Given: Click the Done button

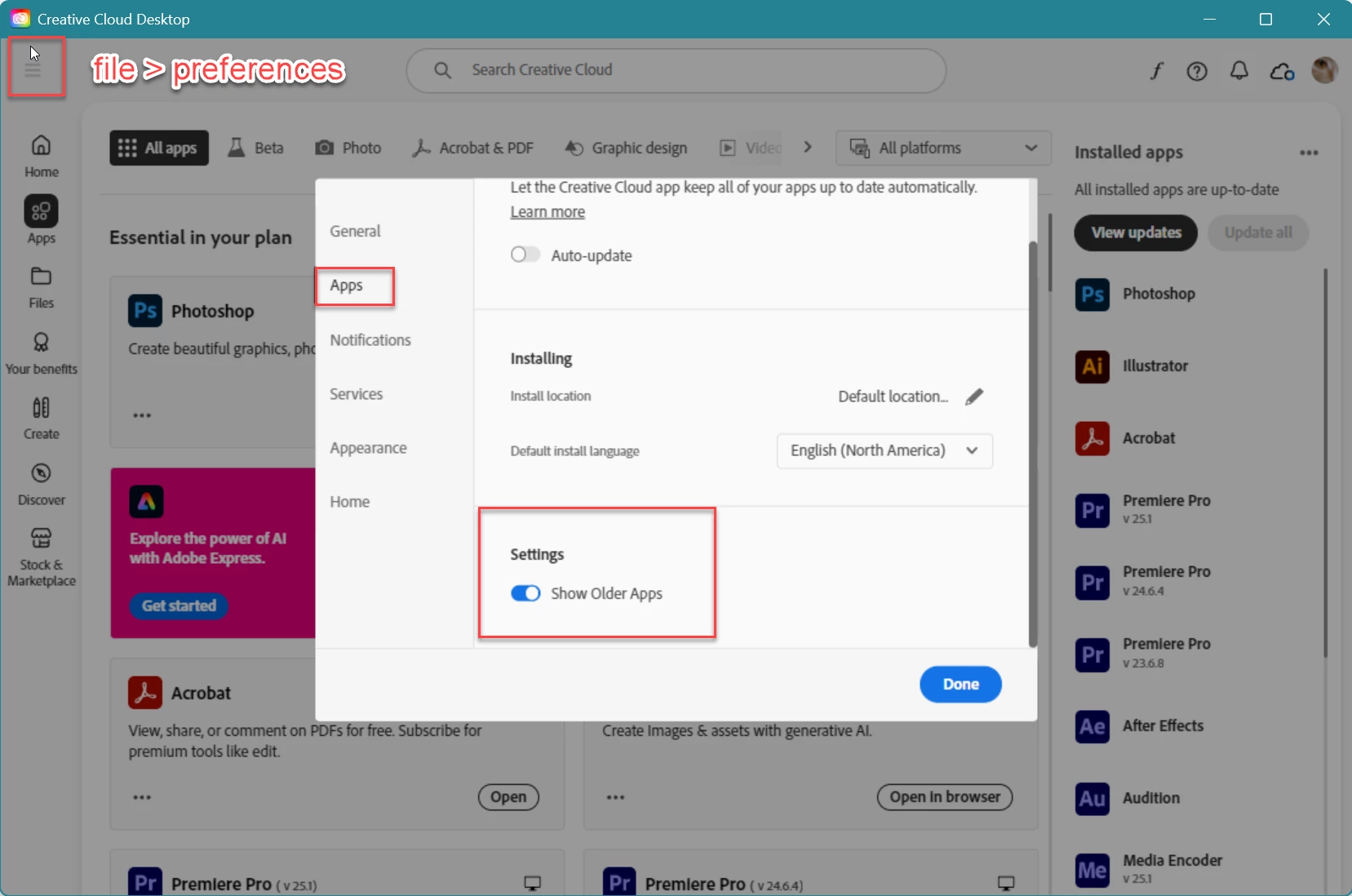Looking at the screenshot, I should tap(960, 684).
